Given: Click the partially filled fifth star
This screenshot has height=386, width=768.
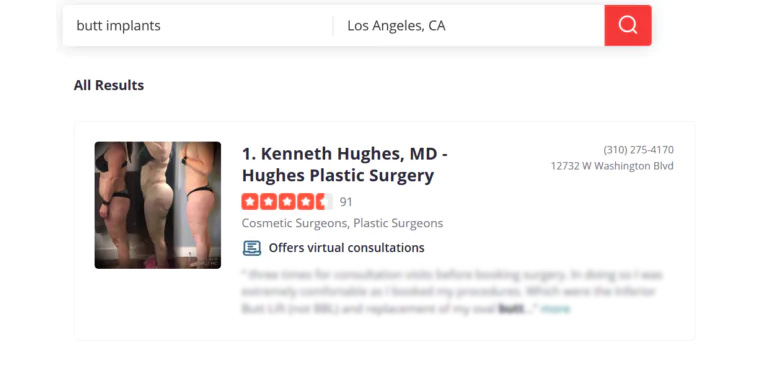Looking at the screenshot, I should point(324,201).
